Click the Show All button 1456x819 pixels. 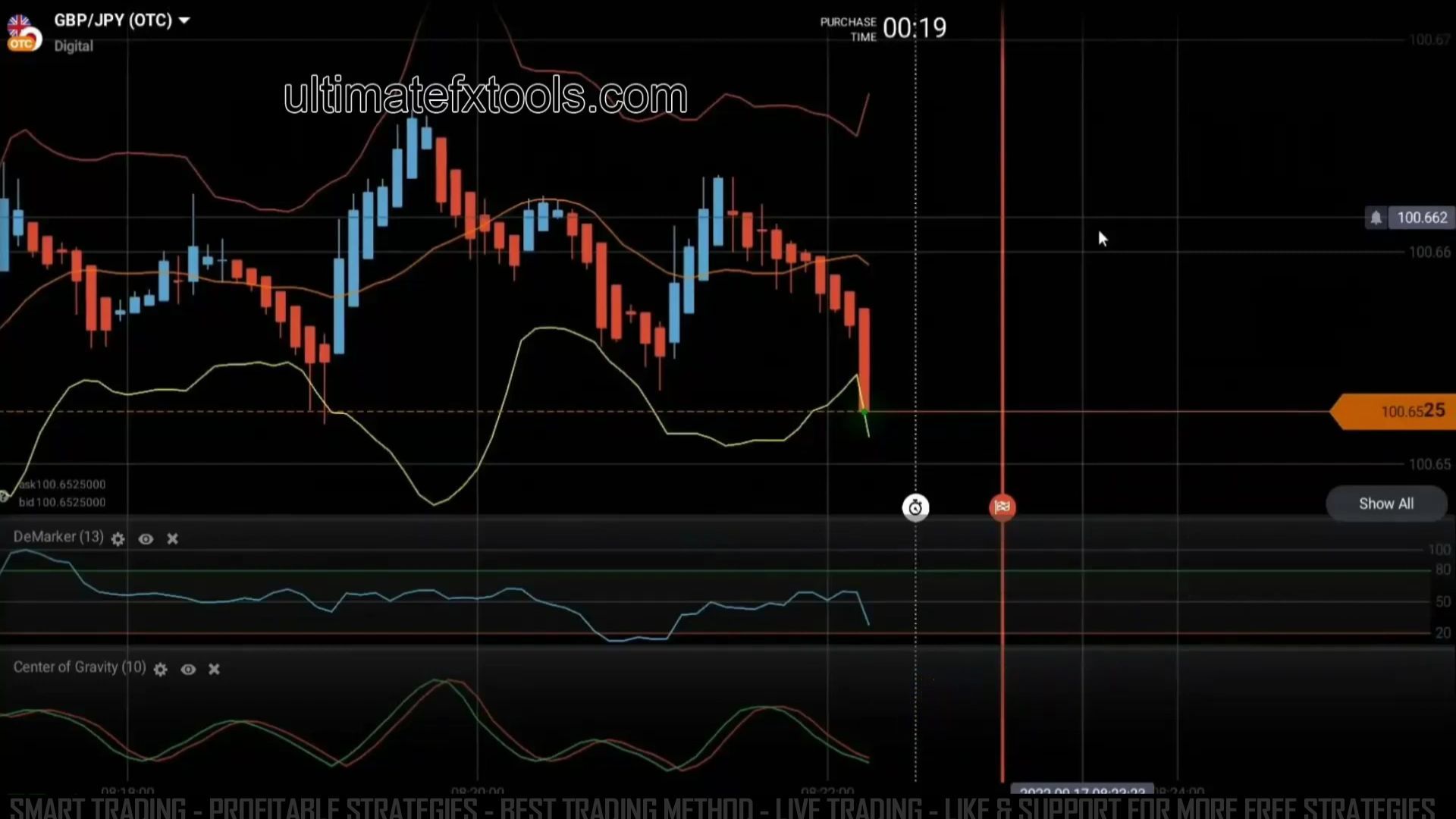(x=1386, y=504)
